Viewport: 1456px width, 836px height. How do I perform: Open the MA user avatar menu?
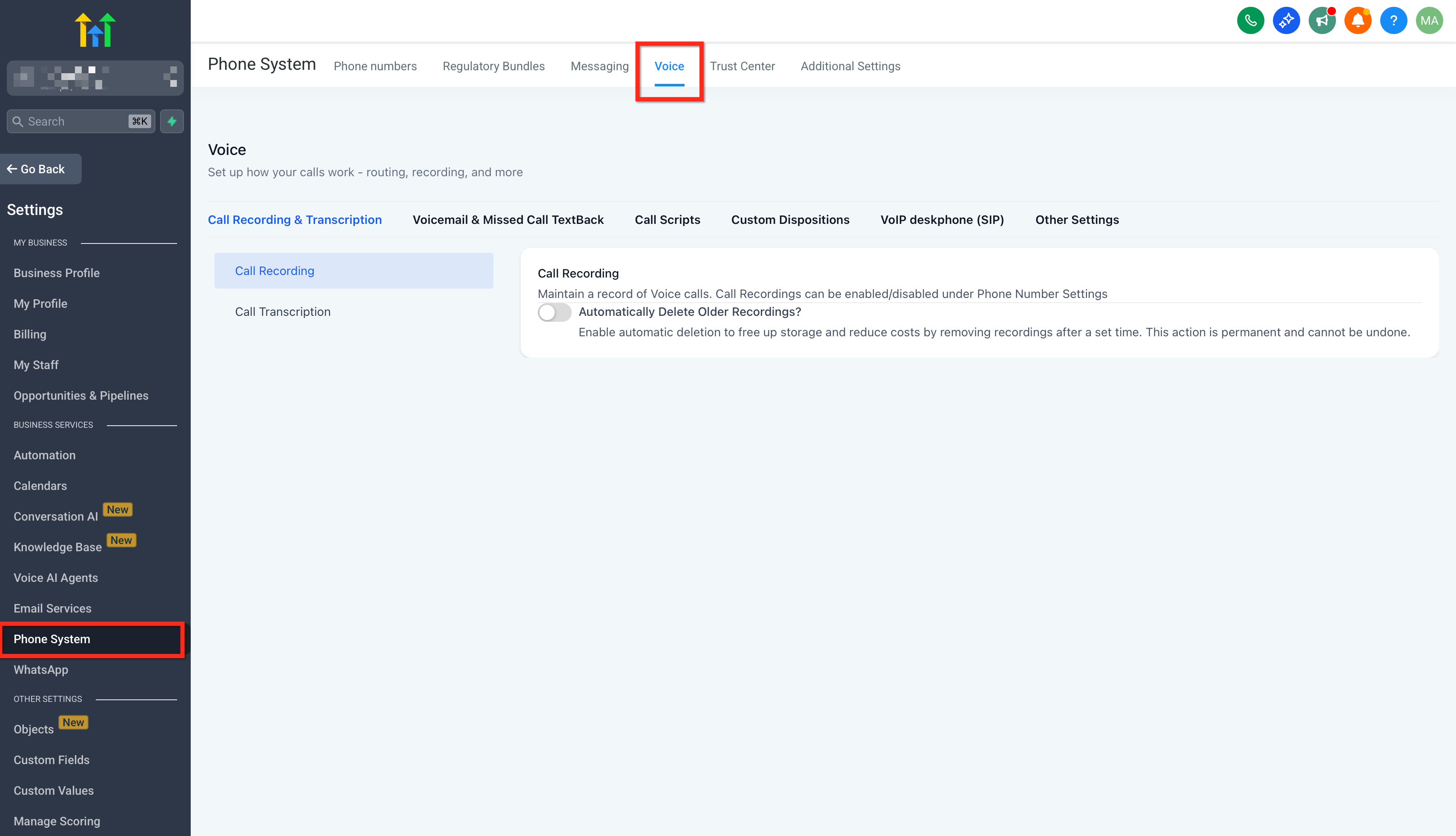click(x=1429, y=21)
